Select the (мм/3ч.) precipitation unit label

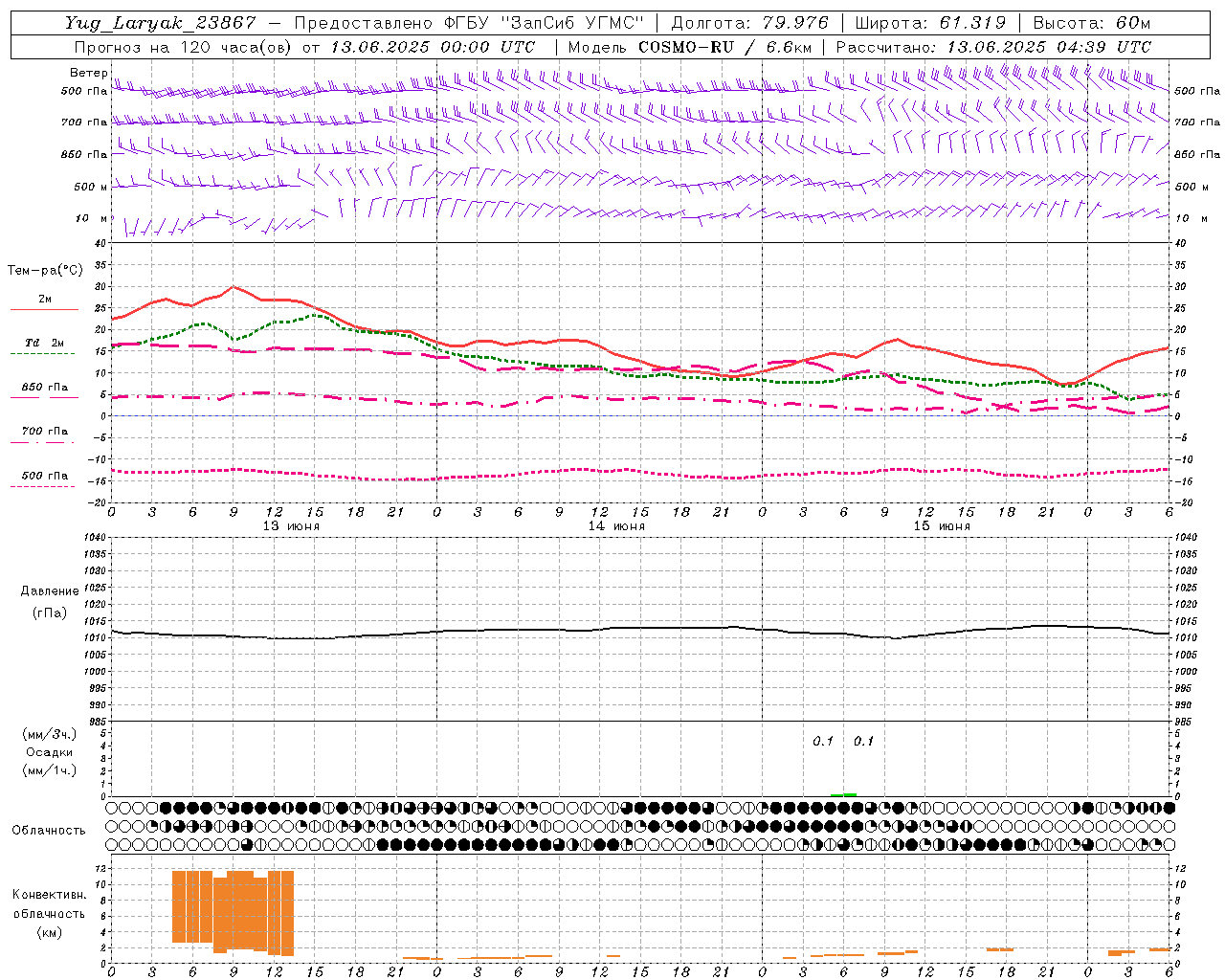[x=50, y=735]
